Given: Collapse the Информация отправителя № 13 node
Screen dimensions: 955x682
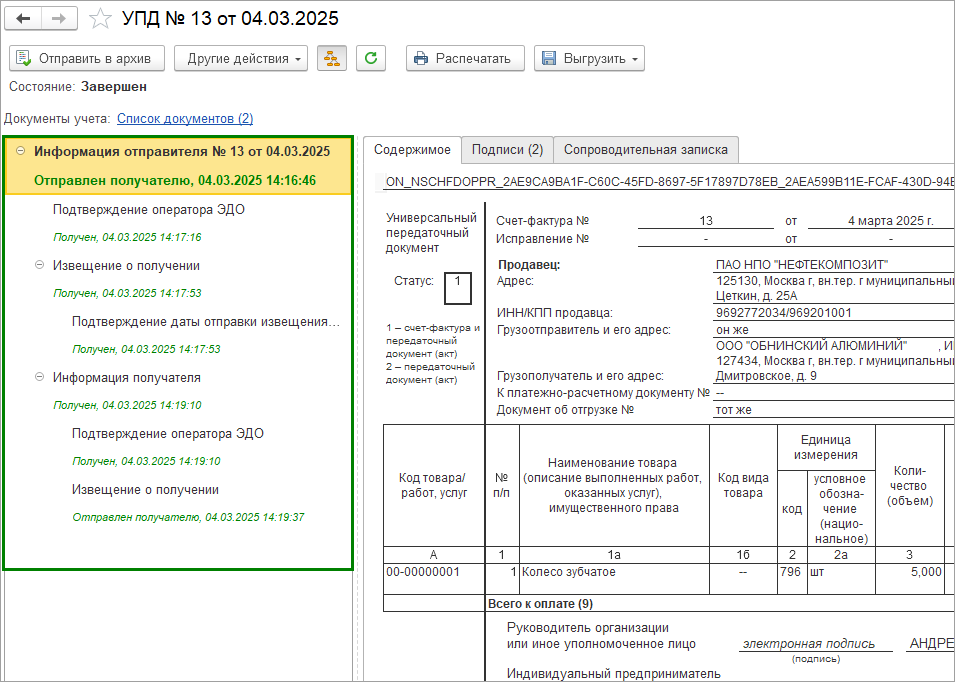Looking at the screenshot, I should [21, 152].
